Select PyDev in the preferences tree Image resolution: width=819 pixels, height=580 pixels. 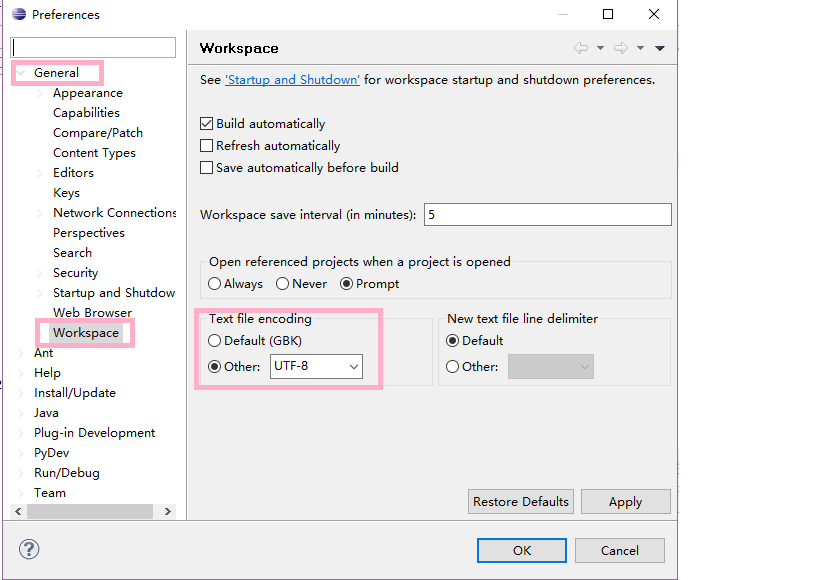click(51, 453)
